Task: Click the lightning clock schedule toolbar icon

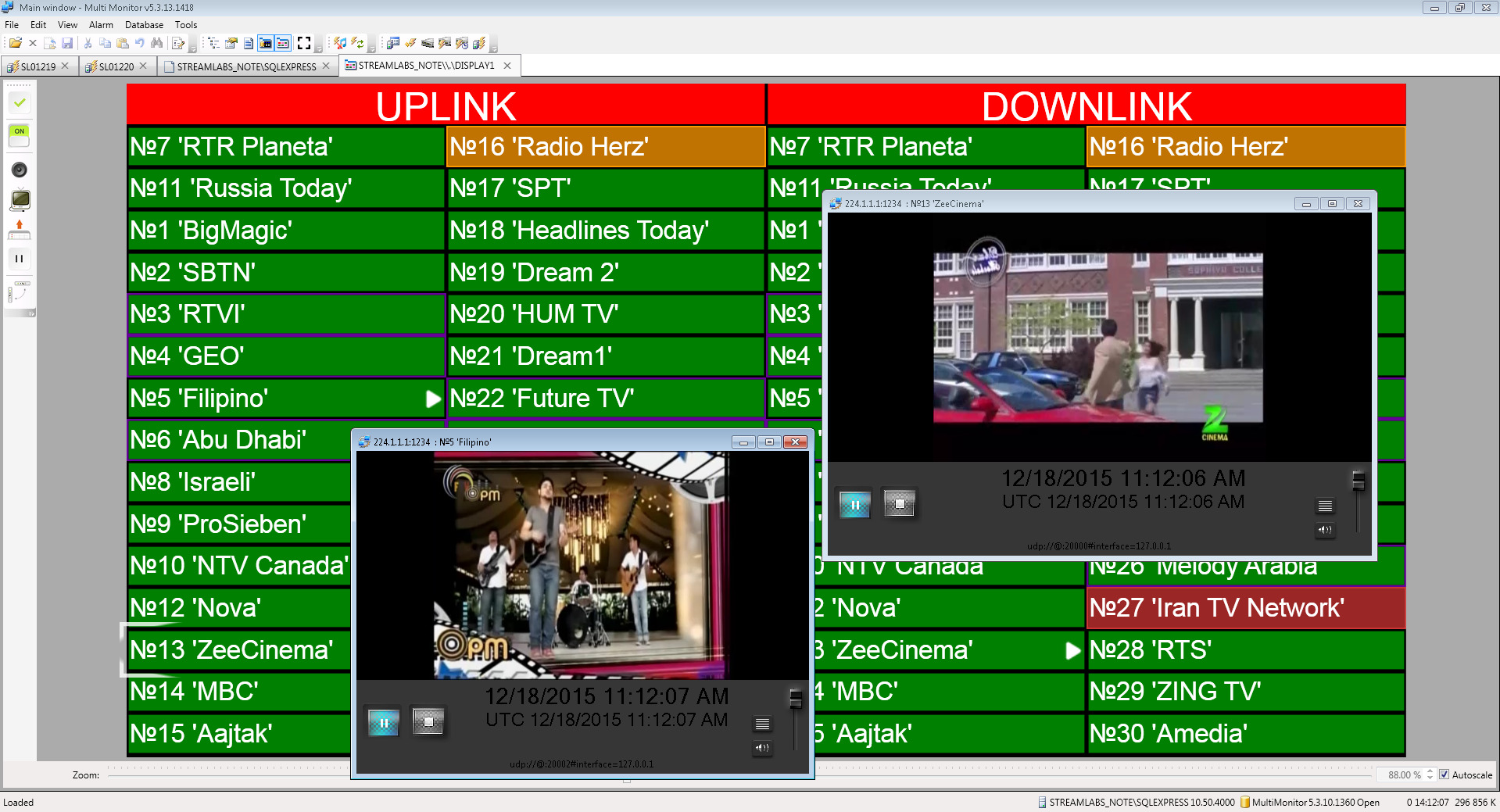Action: click(x=462, y=43)
